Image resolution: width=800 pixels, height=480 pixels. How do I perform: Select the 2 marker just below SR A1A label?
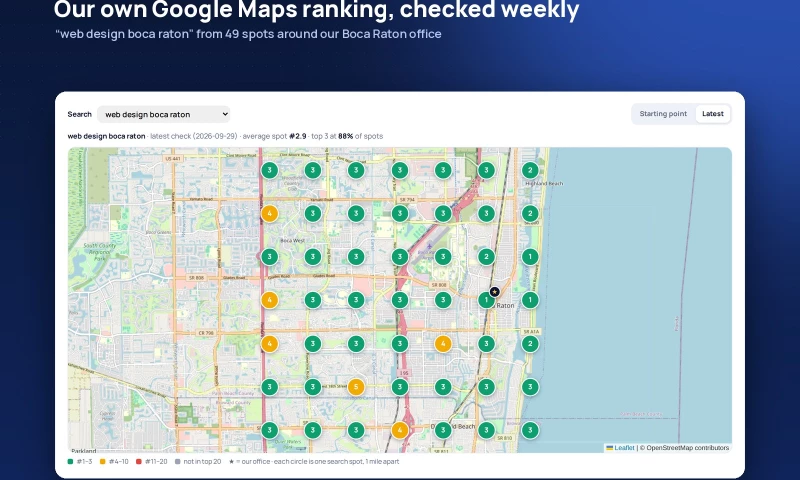pyautogui.click(x=530, y=343)
